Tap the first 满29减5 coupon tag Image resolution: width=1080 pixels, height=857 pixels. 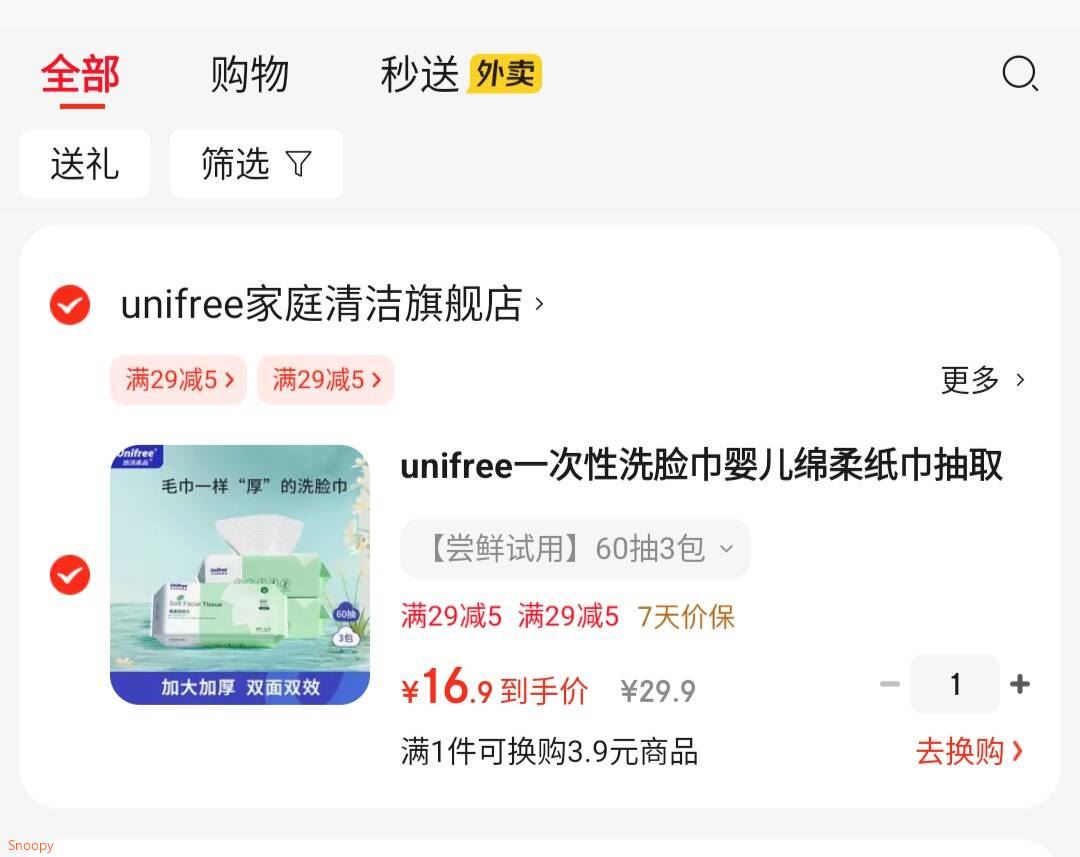tap(178, 380)
